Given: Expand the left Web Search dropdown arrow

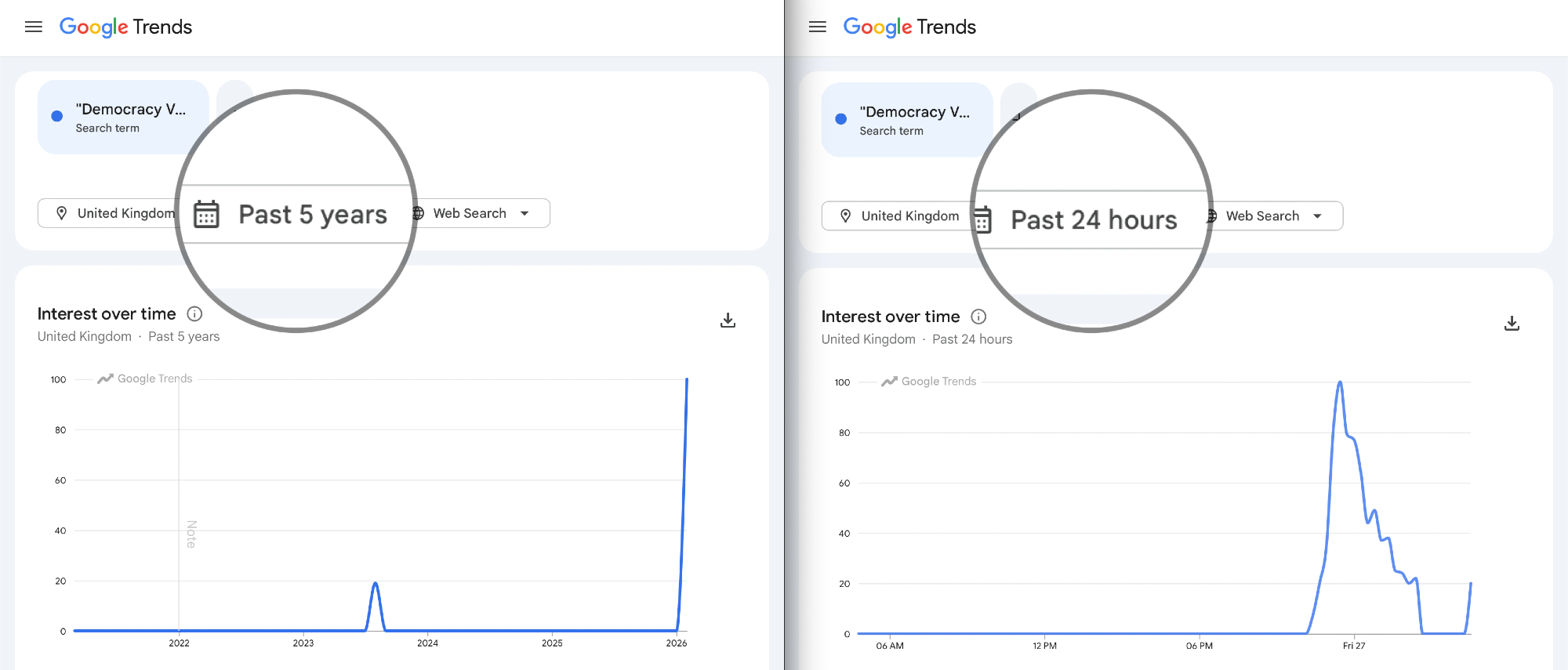Looking at the screenshot, I should tap(524, 213).
